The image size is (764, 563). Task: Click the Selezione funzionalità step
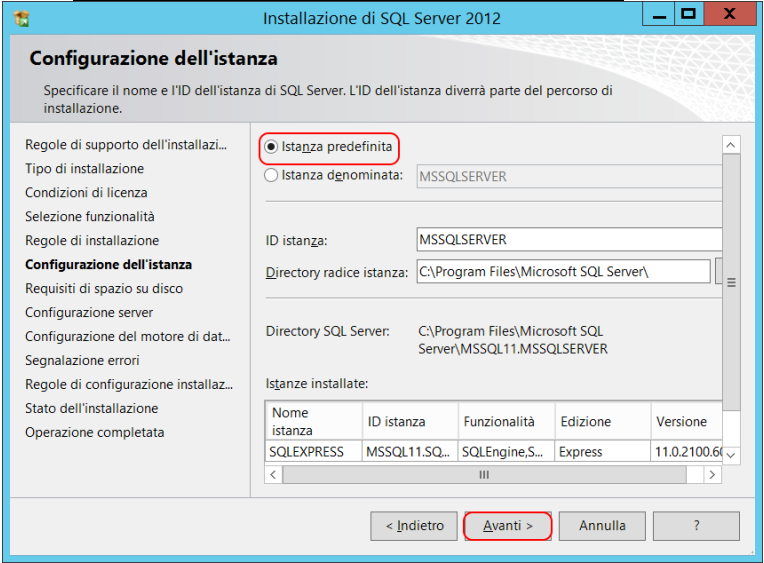90,216
